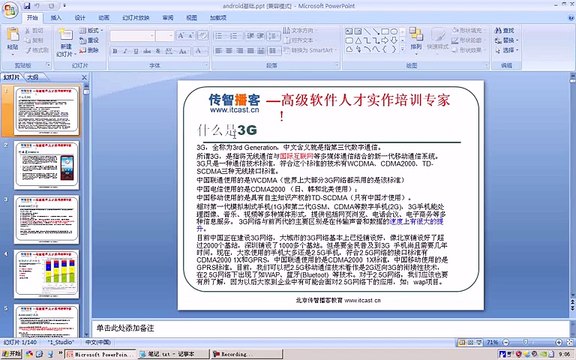This screenshot has height=360, width=576.
Task: Open the Office button menu
Action: click(x=10, y=10)
